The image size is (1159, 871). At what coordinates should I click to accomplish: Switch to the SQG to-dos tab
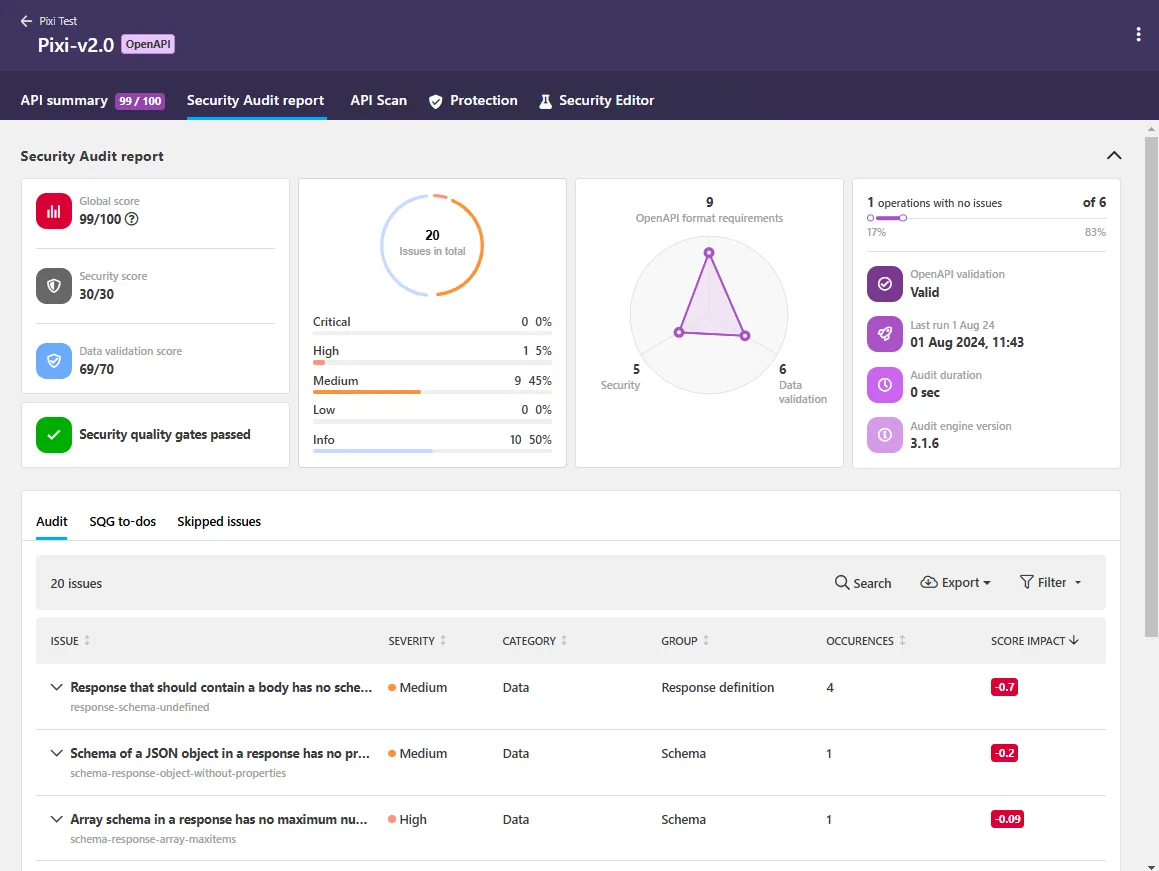(x=122, y=521)
